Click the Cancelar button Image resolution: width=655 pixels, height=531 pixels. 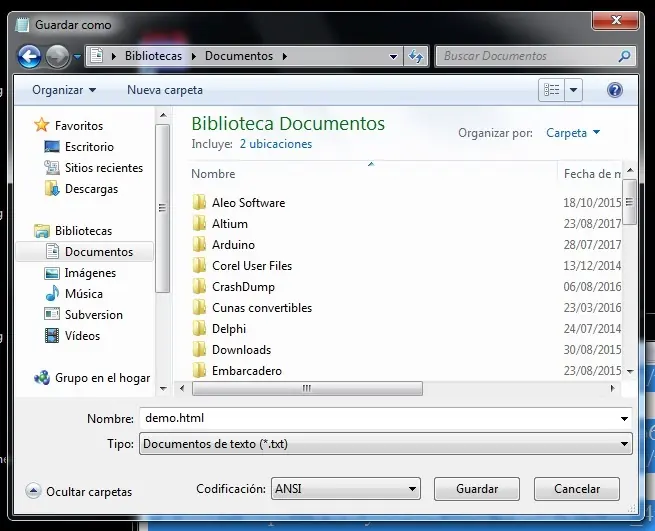point(577,489)
